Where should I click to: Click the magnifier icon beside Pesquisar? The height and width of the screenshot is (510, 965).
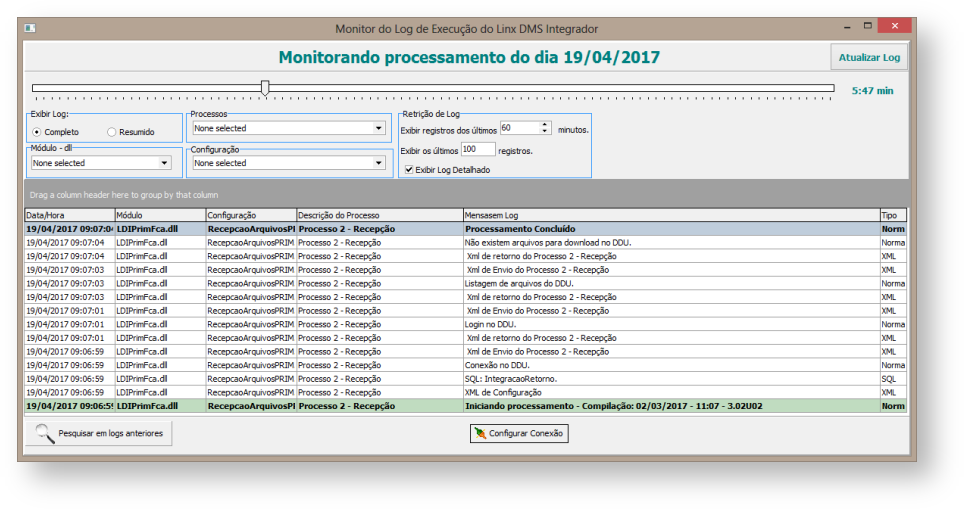click(44, 433)
